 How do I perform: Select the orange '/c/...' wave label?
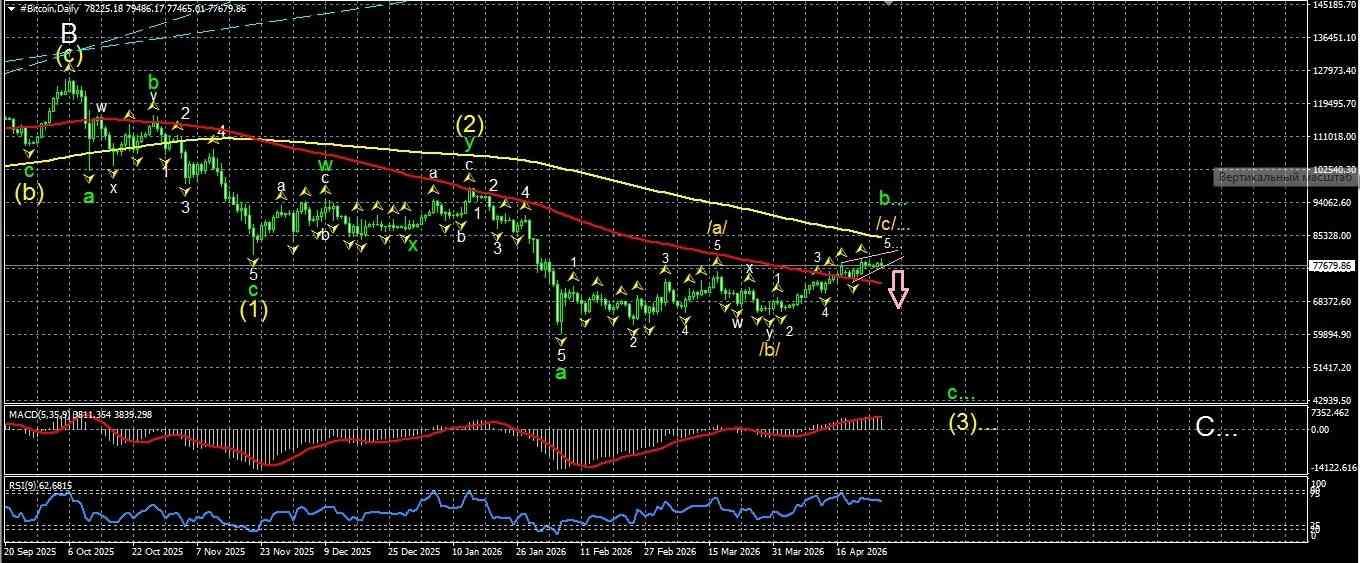click(x=892, y=223)
